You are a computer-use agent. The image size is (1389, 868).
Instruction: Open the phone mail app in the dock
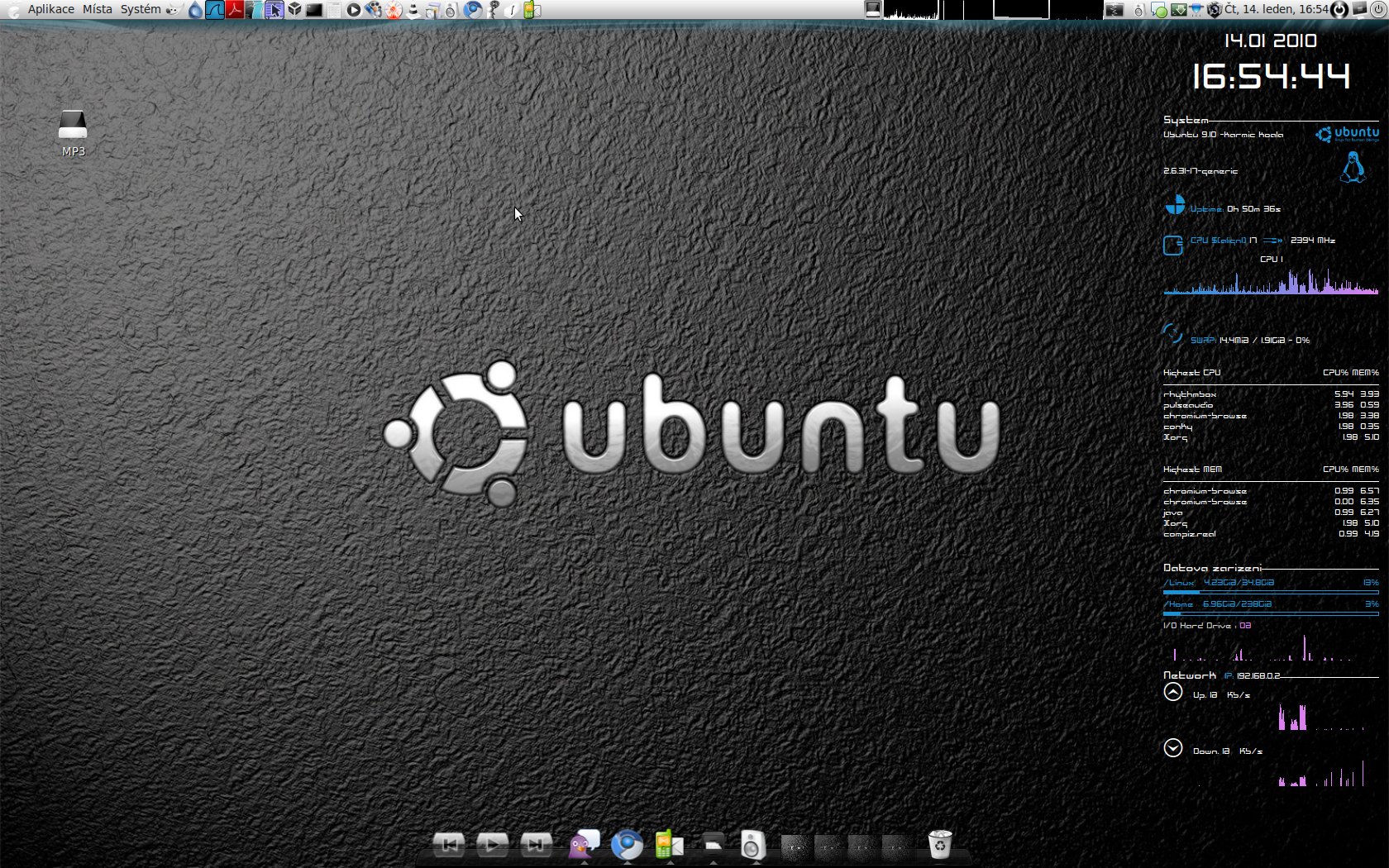pos(670,844)
